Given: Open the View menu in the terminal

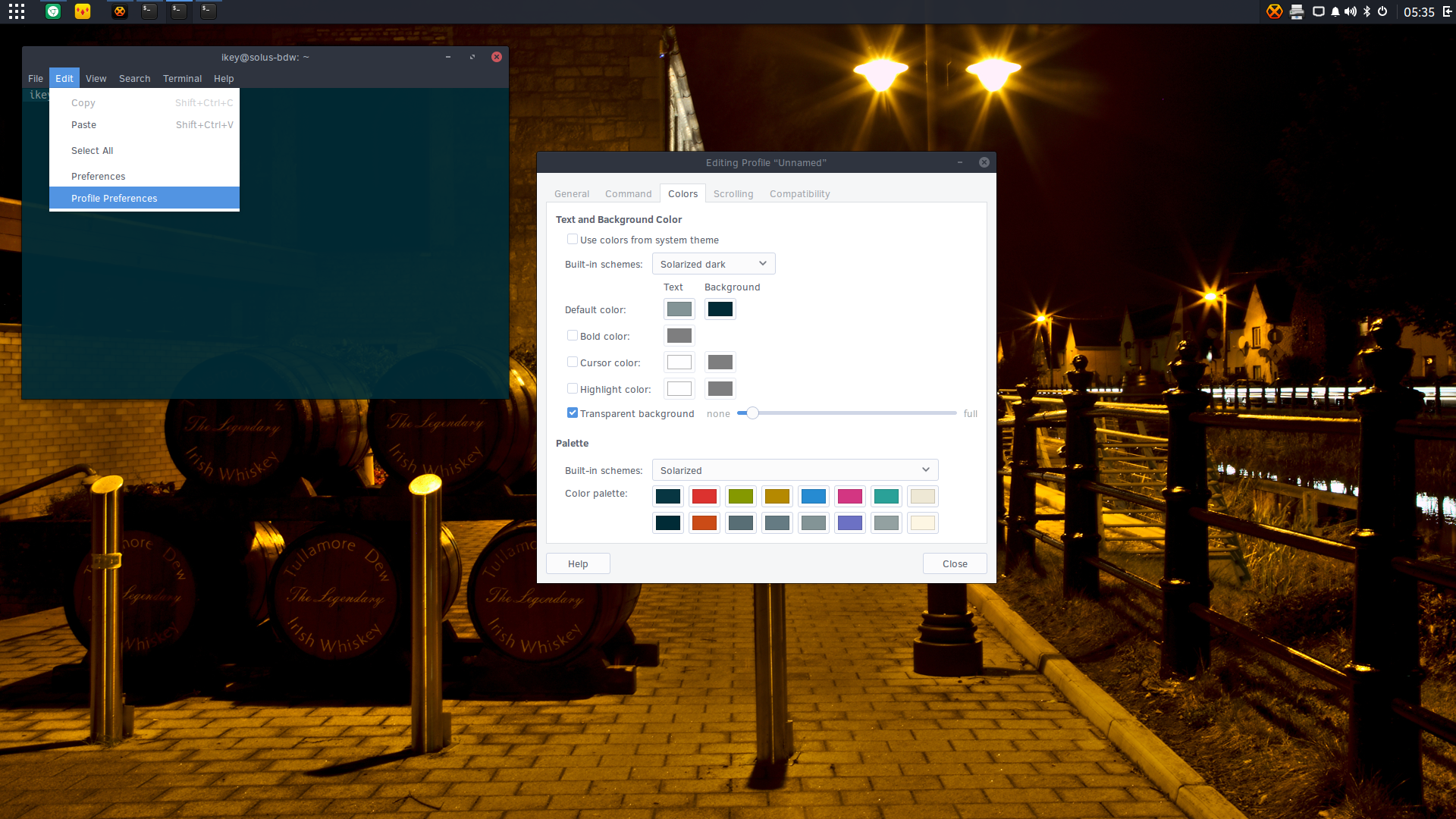Looking at the screenshot, I should point(96,78).
